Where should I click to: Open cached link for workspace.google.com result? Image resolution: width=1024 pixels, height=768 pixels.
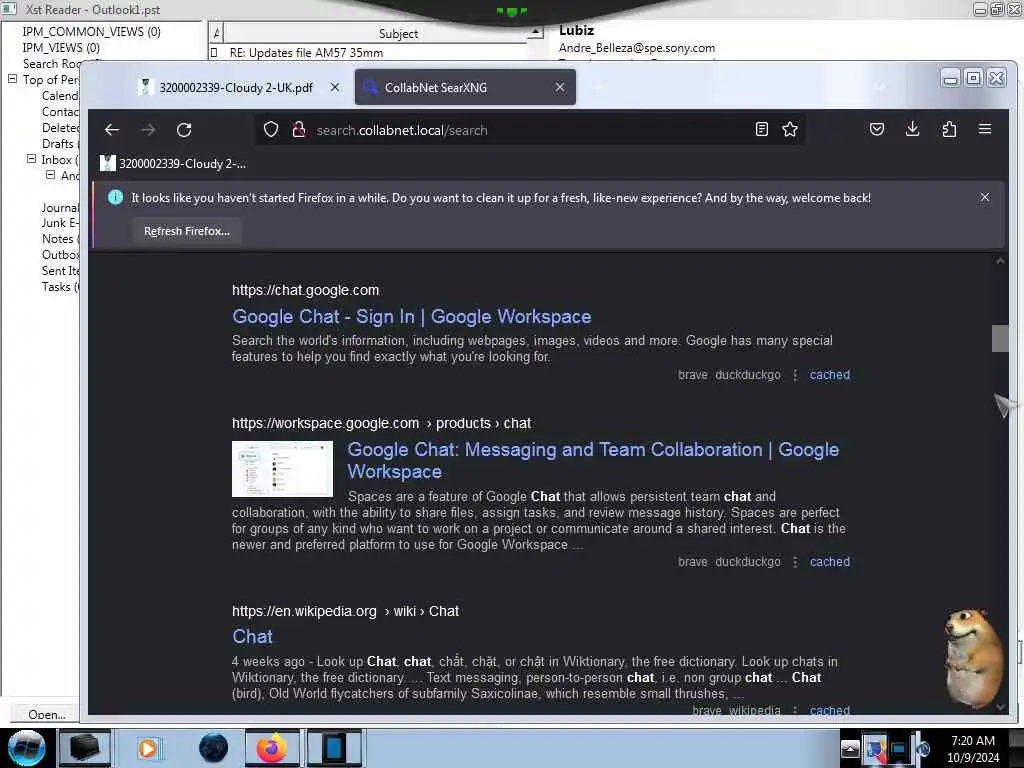click(x=829, y=562)
